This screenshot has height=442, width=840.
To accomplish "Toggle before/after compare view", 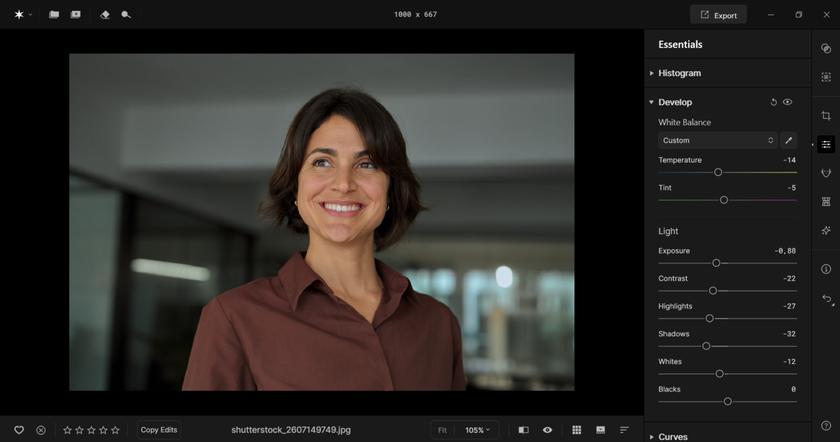I will pyautogui.click(x=523, y=430).
